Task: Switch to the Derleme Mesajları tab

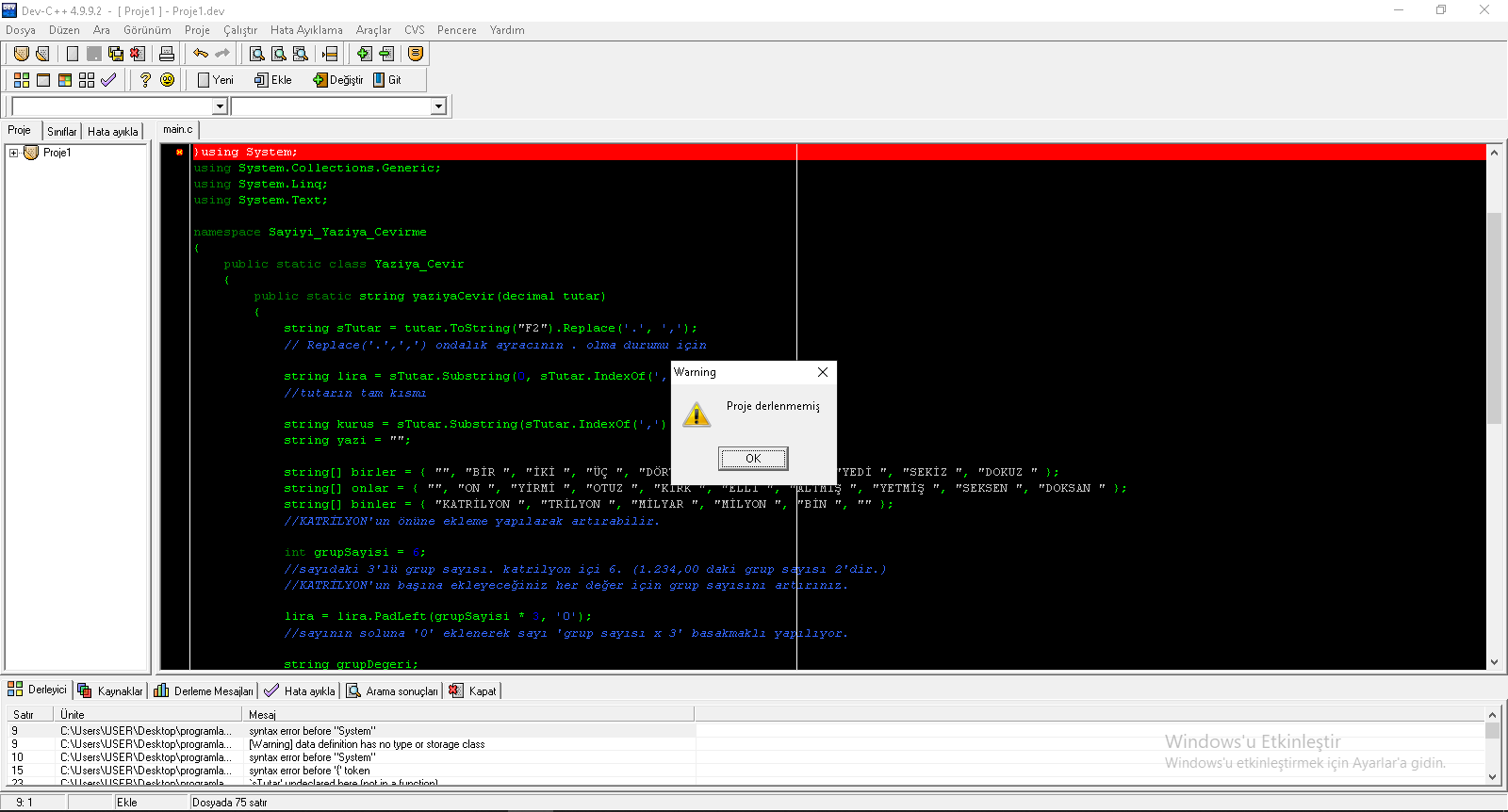Action: 205,690
